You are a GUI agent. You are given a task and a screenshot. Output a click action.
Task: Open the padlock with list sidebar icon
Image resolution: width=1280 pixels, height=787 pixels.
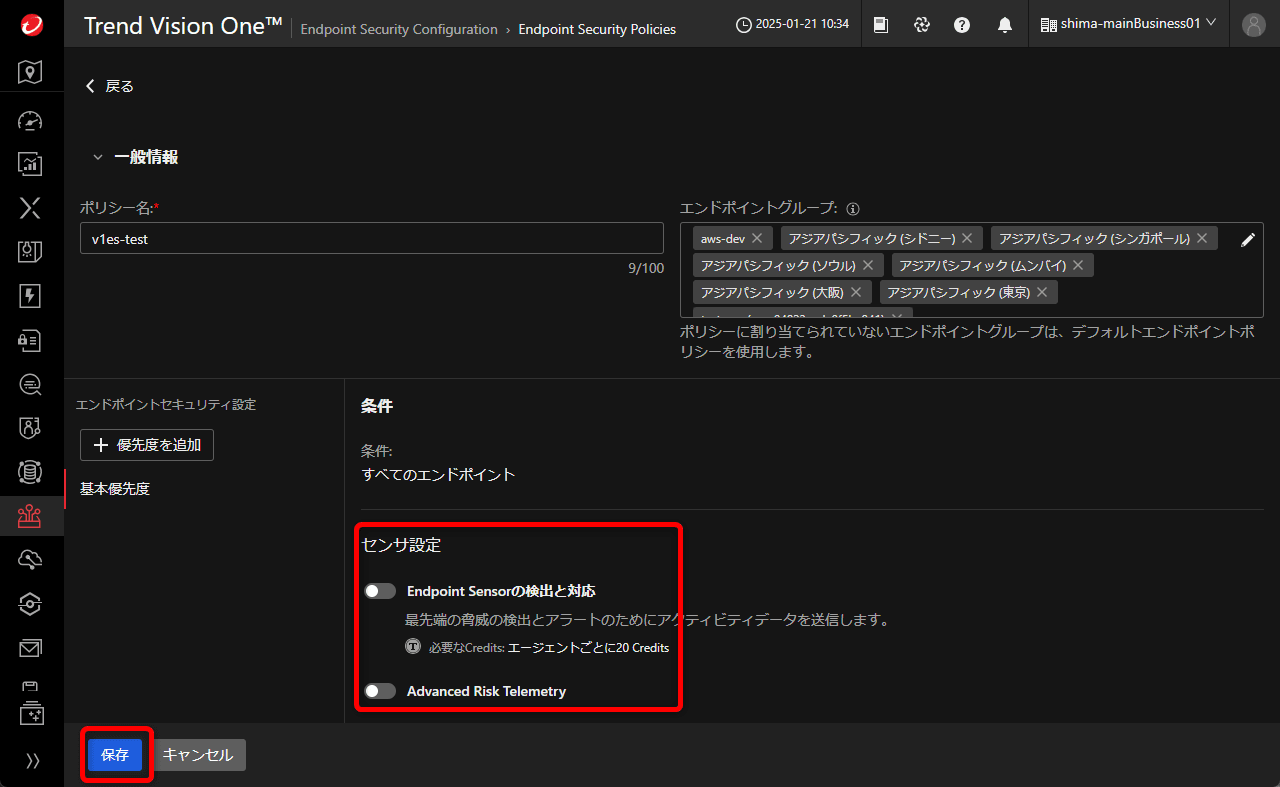[x=31, y=340]
